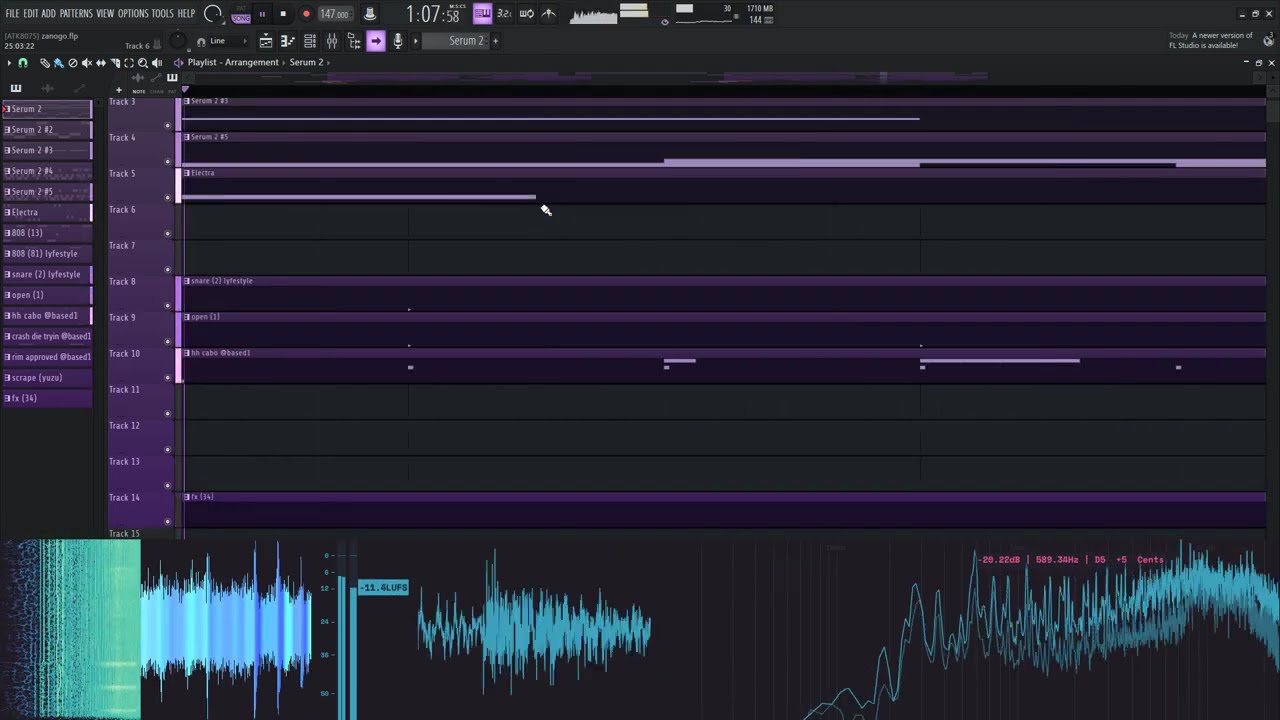This screenshot has width=1280, height=720.
Task: Toggle the countdown before recording icon
Action: 504,13
